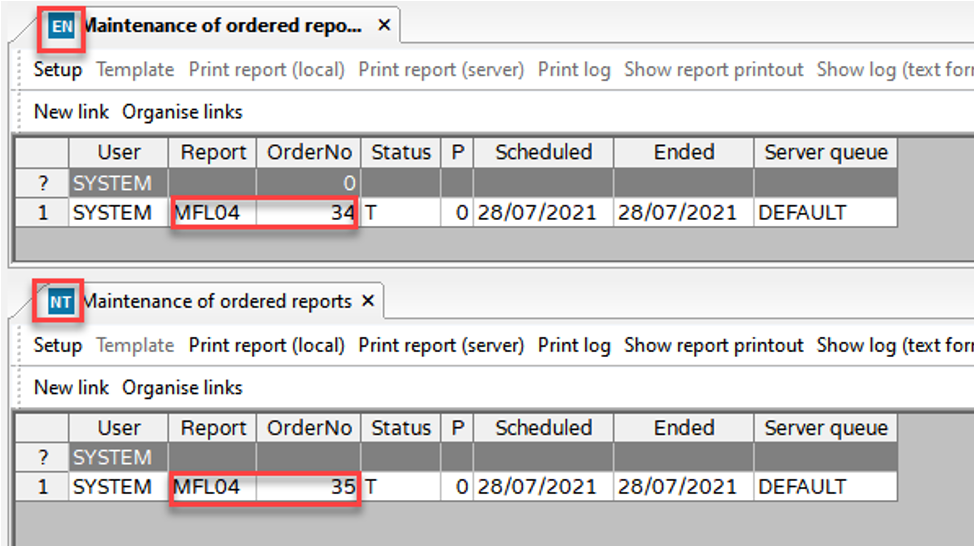Close the top Maintenance of ordered reports tab

[x=384, y=26]
